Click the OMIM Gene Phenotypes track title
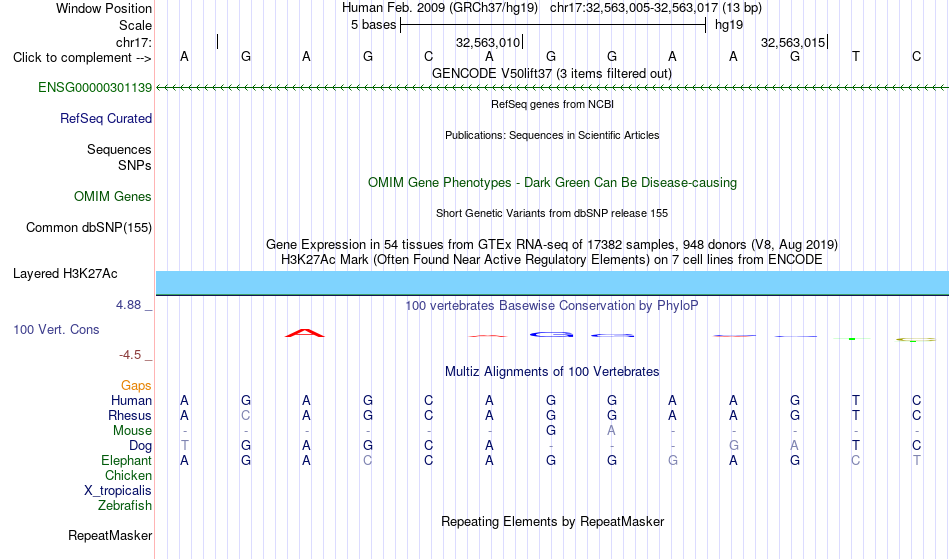The width and height of the screenshot is (950, 559). (552, 182)
